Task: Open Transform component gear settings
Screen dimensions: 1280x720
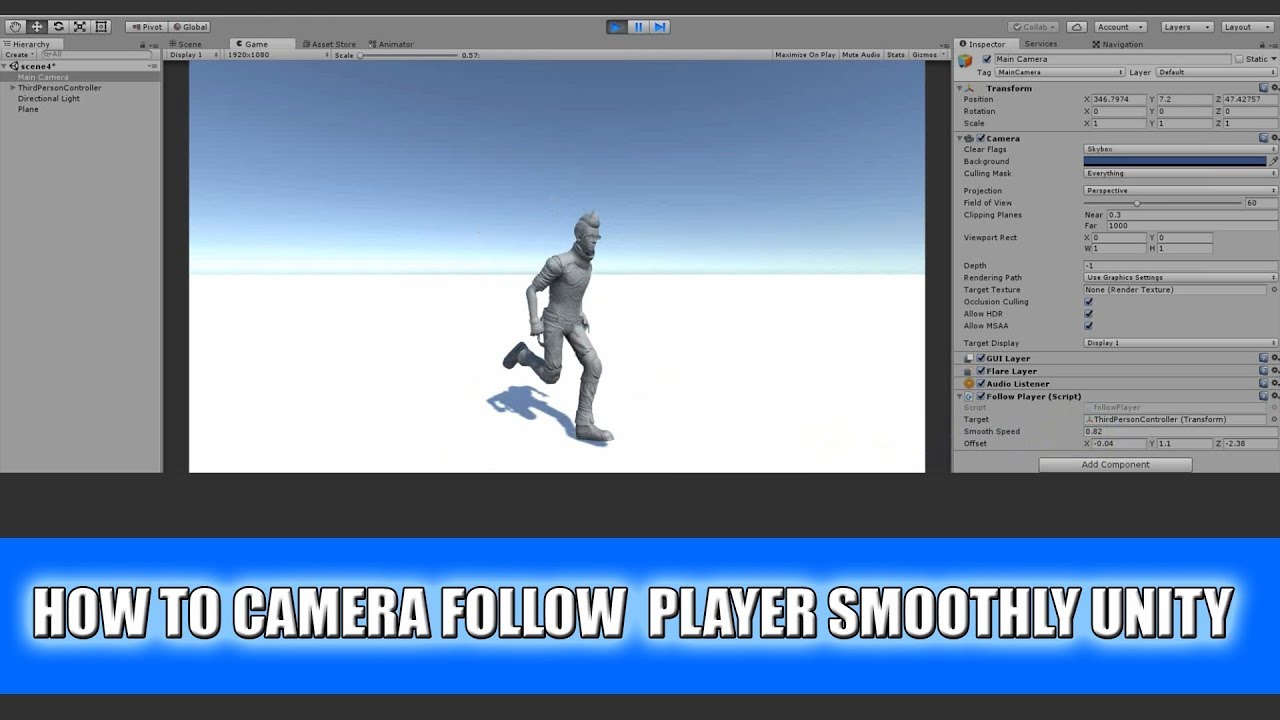Action: pos(1275,88)
